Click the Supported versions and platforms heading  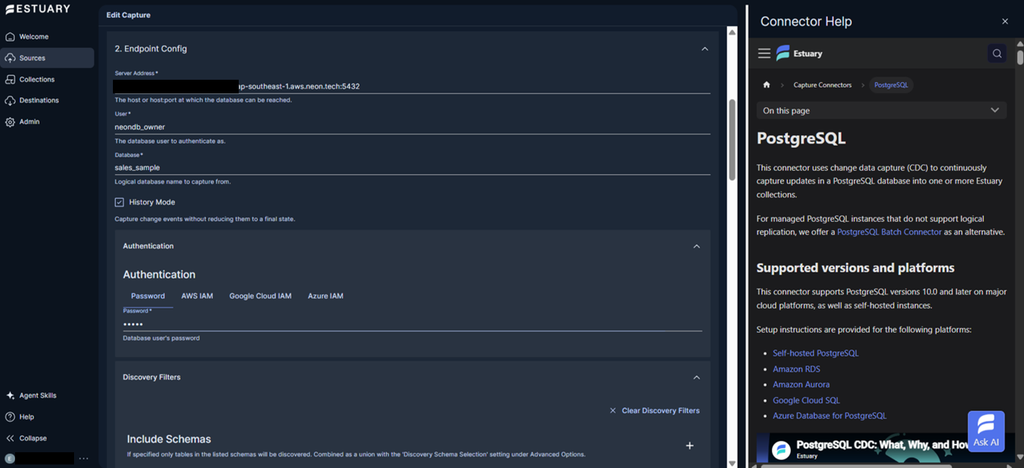856,268
